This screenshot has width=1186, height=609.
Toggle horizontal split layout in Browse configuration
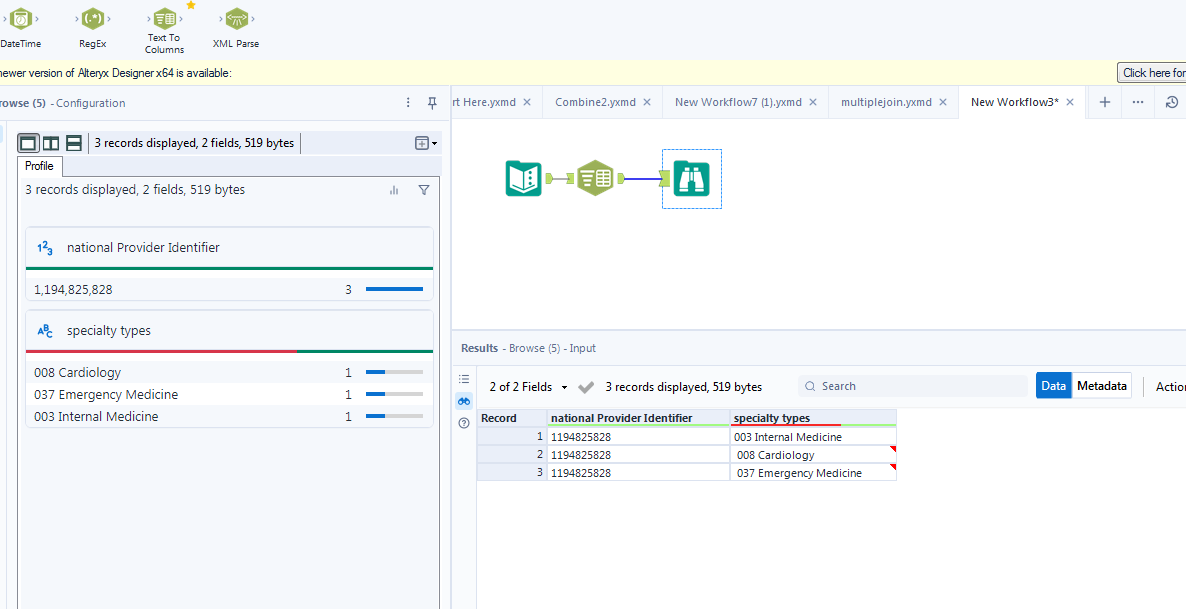point(73,143)
